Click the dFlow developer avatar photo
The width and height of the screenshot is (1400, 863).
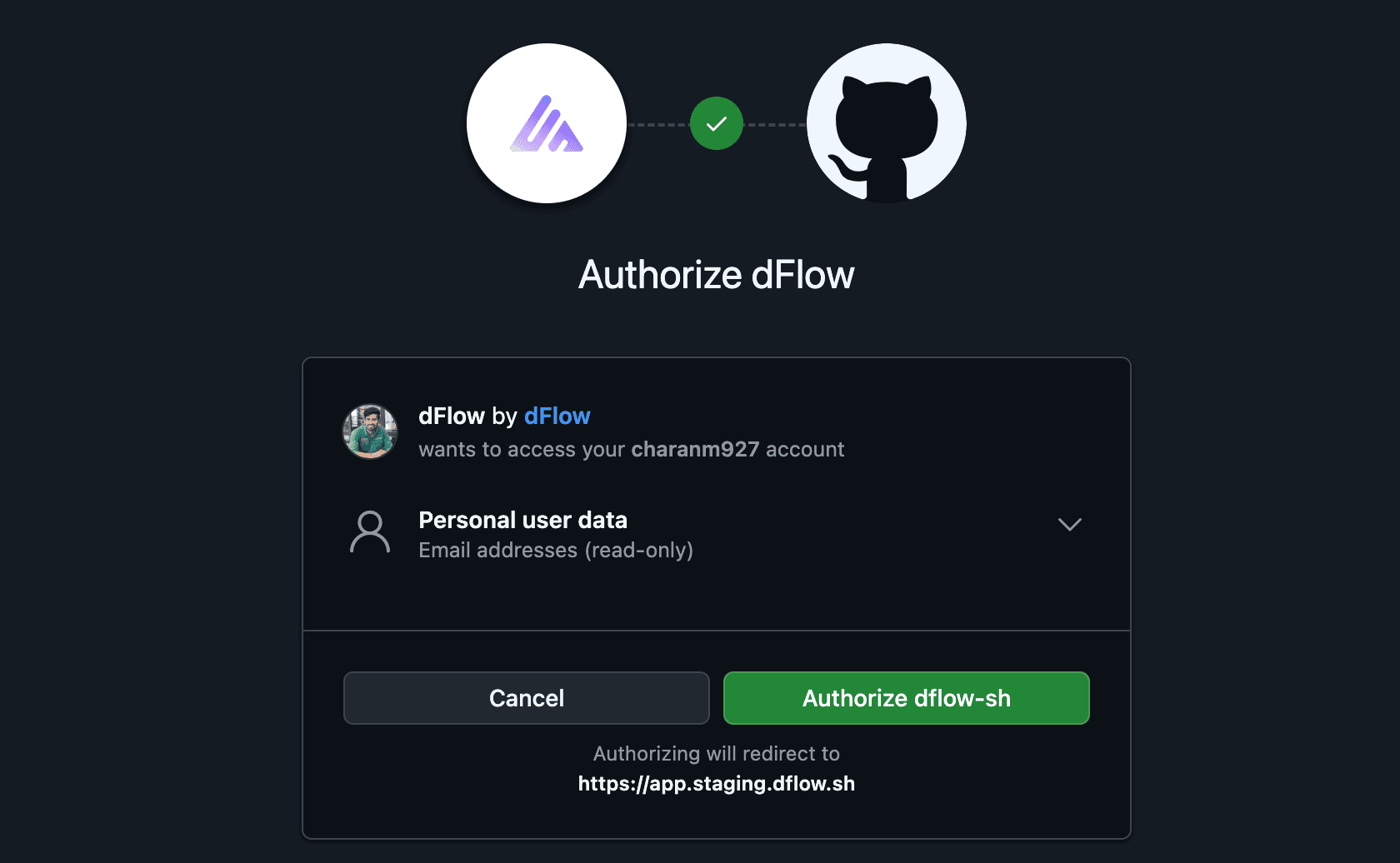coord(370,431)
